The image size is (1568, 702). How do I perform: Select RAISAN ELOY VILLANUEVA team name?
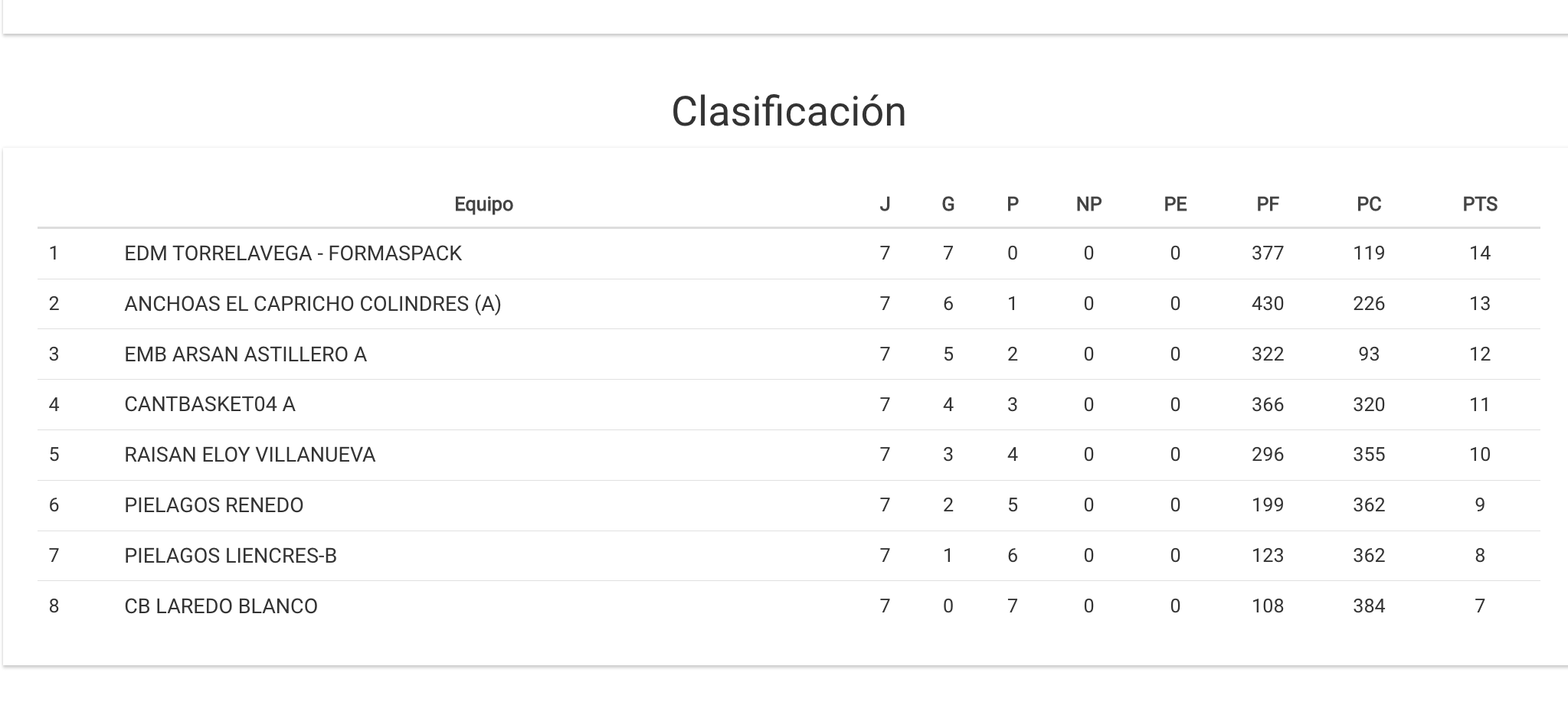pyautogui.click(x=250, y=455)
